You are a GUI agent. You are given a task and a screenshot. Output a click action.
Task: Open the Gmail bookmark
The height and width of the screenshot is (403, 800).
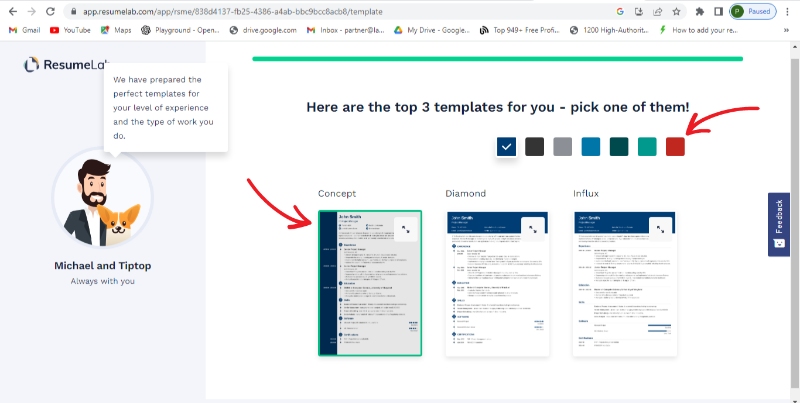pos(24,30)
